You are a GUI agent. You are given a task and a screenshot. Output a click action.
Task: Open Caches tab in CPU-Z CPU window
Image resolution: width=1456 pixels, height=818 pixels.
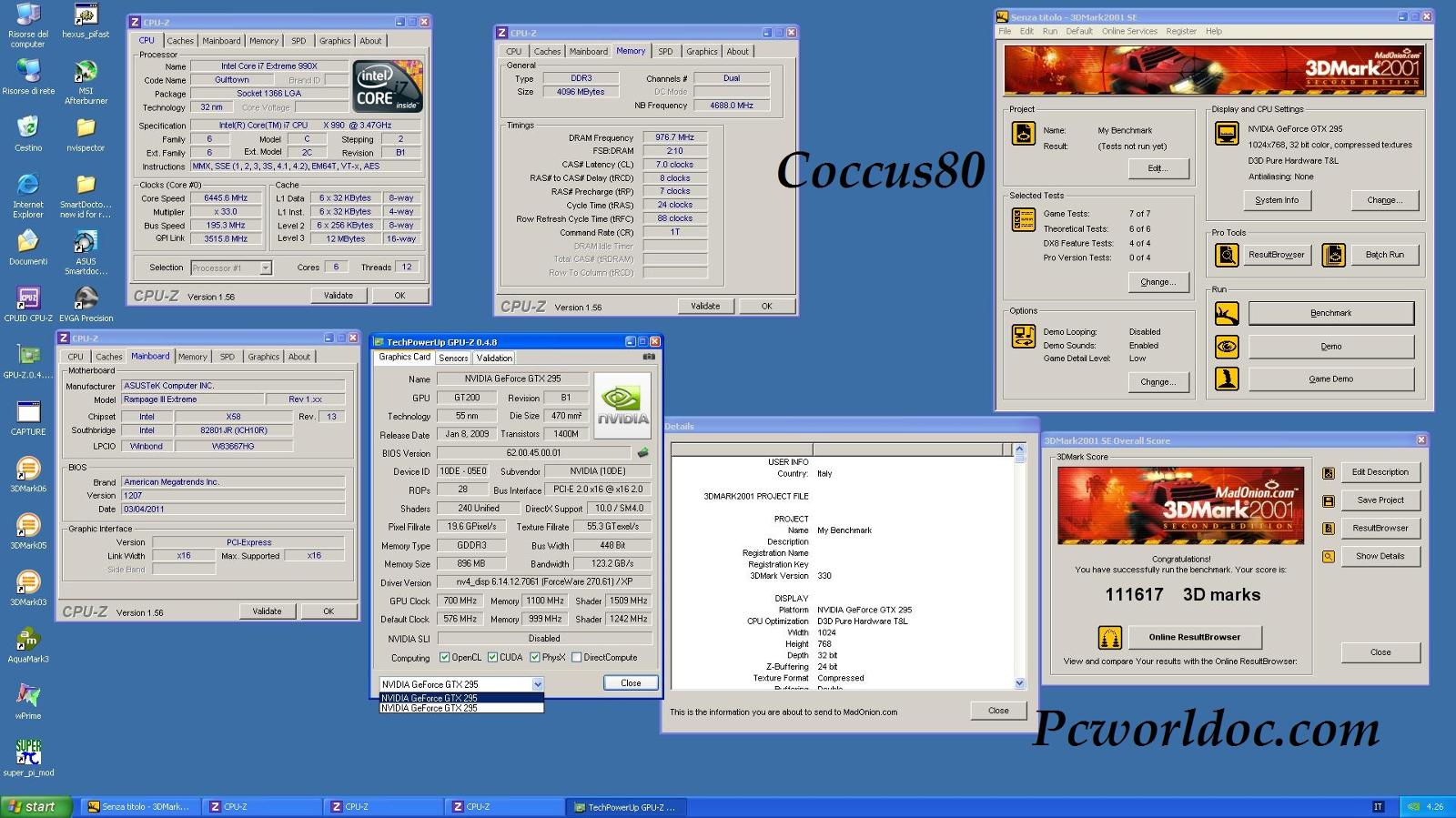point(180,41)
